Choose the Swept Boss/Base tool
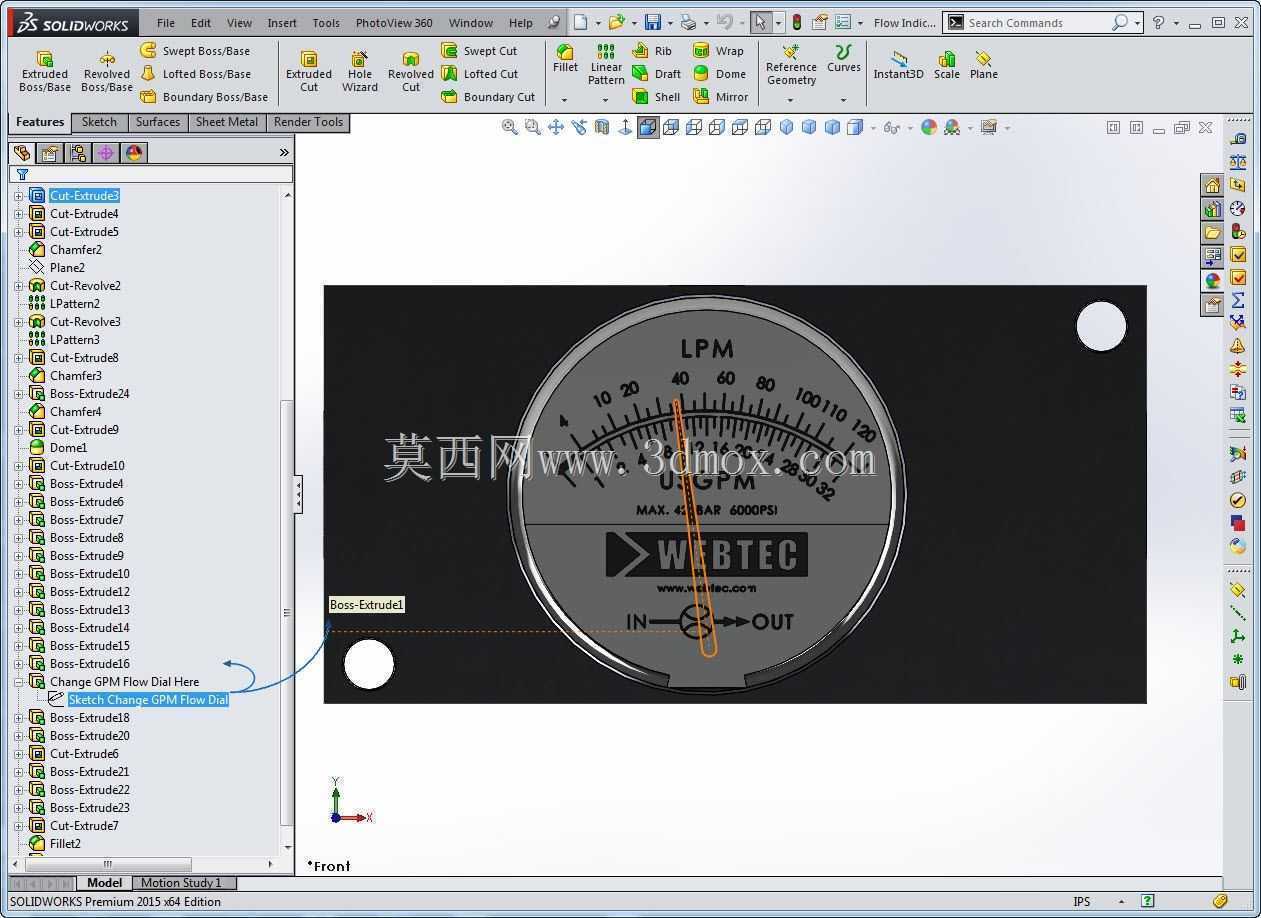This screenshot has height=918, width=1261. click(x=195, y=50)
